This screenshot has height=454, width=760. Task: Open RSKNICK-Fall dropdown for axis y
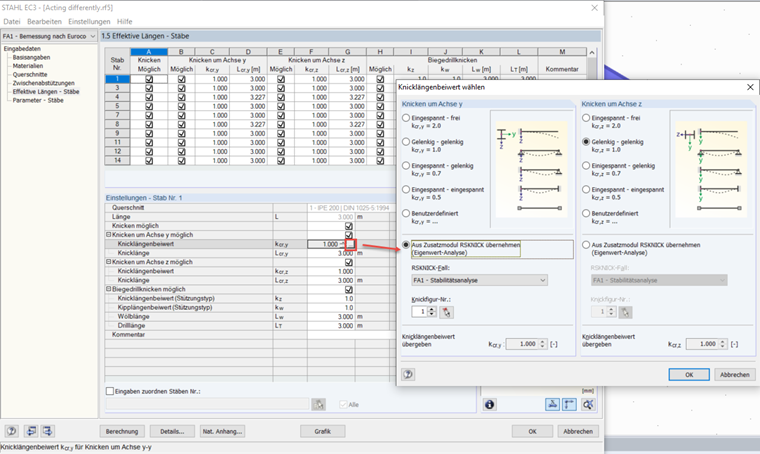(x=479, y=280)
